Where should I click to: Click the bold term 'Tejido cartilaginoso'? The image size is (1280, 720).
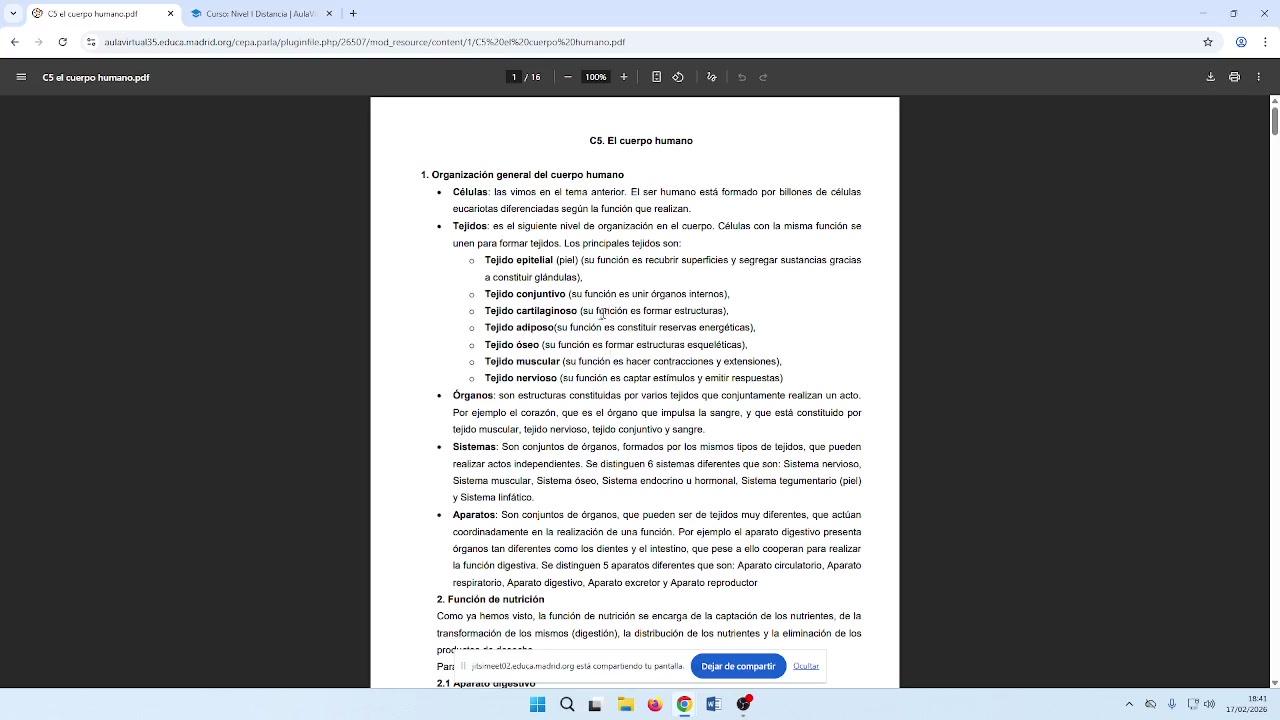click(x=530, y=311)
